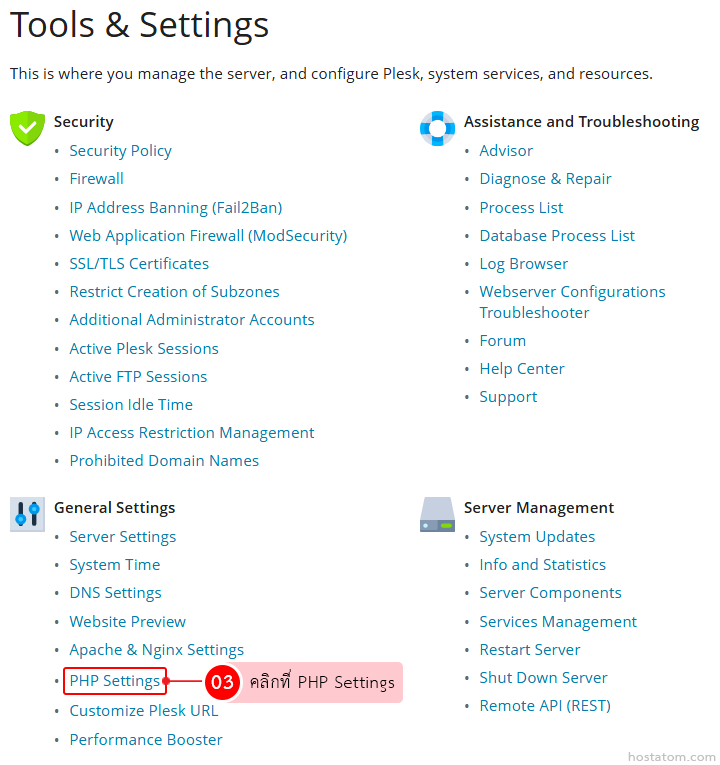Click the General Settings sliders icon
This screenshot has height=765, width=720.
click(27, 514)
